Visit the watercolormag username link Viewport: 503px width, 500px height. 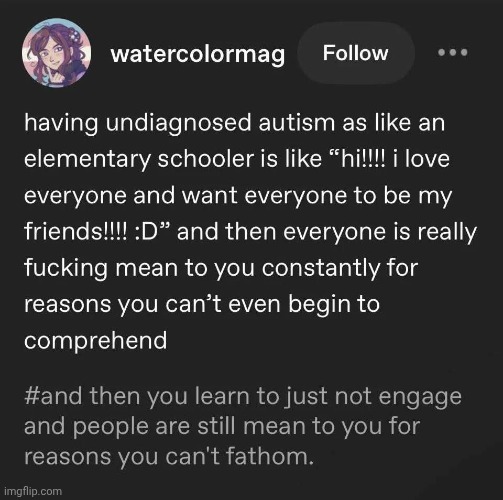coord(198,54)
